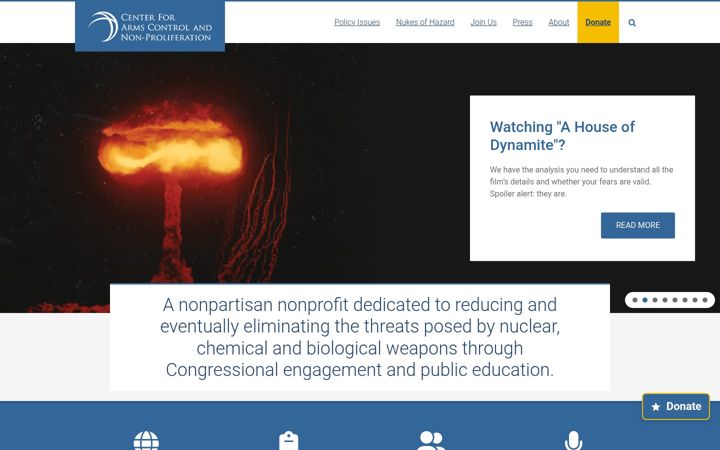This screenshot has width=720, height=450.
Task: Click the people group icon in the blue band
Action: 431,441
